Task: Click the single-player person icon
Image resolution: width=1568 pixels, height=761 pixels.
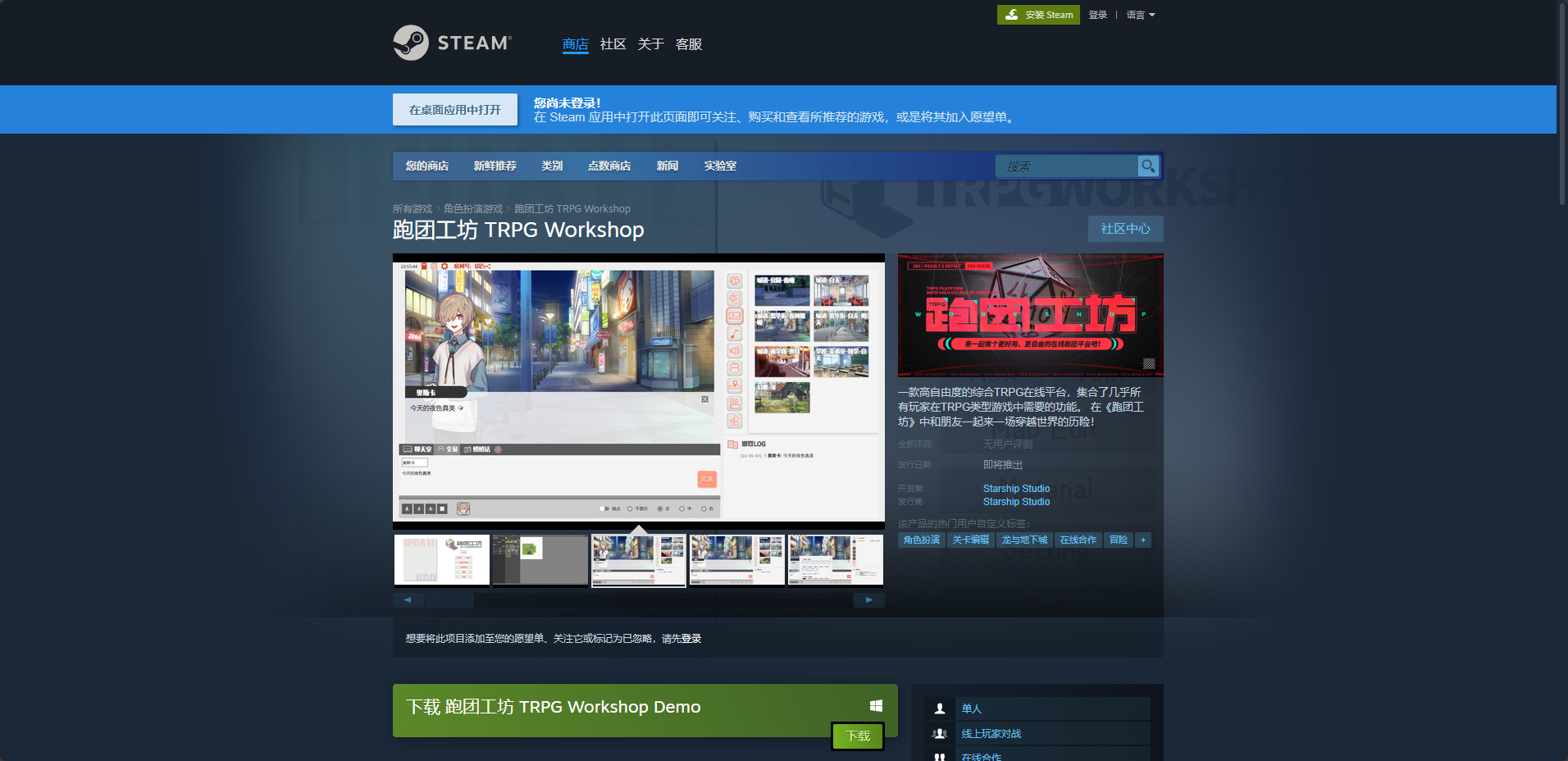Action: (940, 709)
